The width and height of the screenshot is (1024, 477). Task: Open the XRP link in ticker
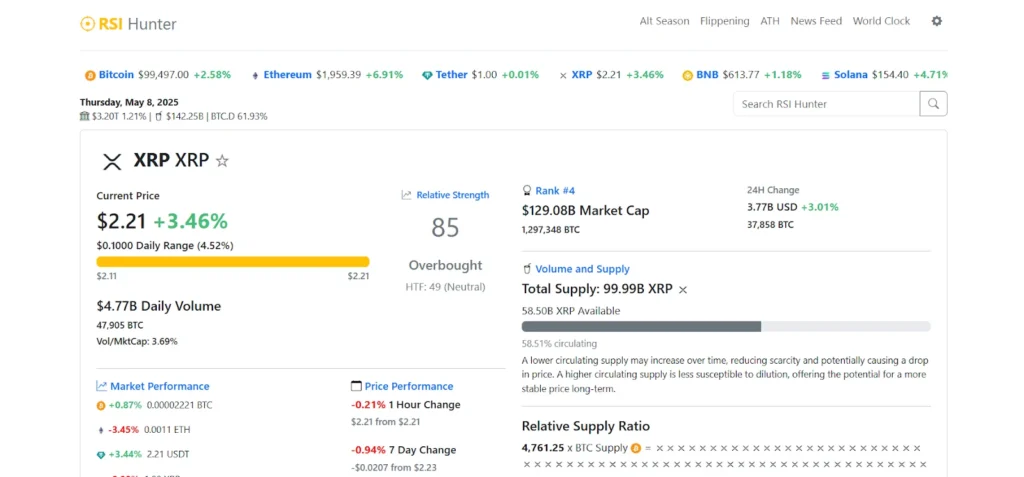(582, 74)
